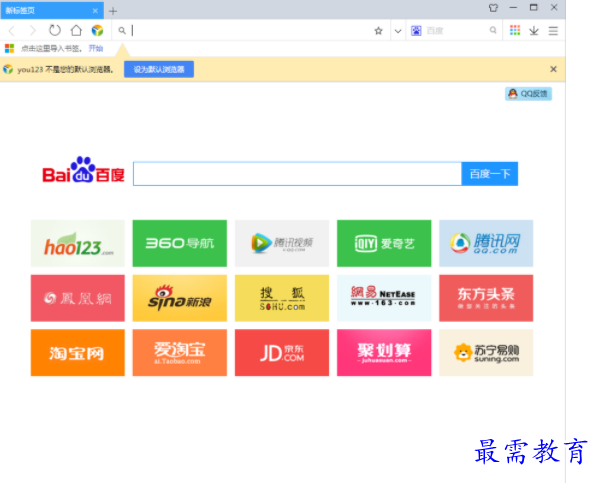
Task: Focus the Baidu search input field
Action: (297, 174)
